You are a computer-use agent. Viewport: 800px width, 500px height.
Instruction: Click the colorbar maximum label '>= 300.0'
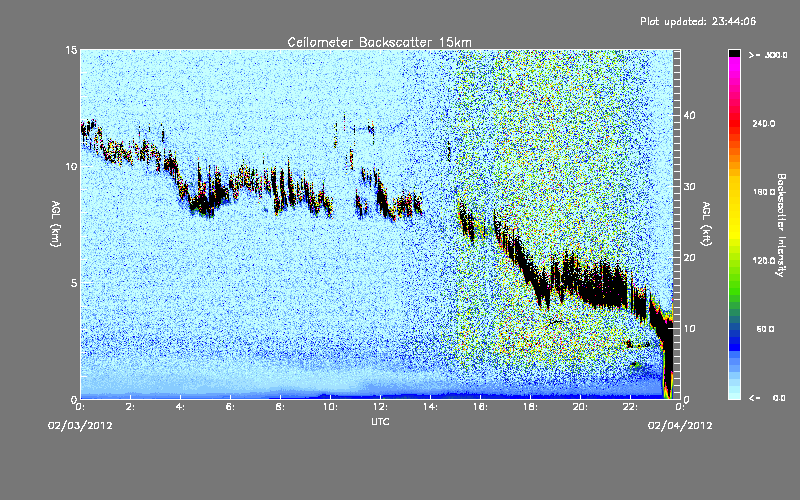(x=768, y=55)
